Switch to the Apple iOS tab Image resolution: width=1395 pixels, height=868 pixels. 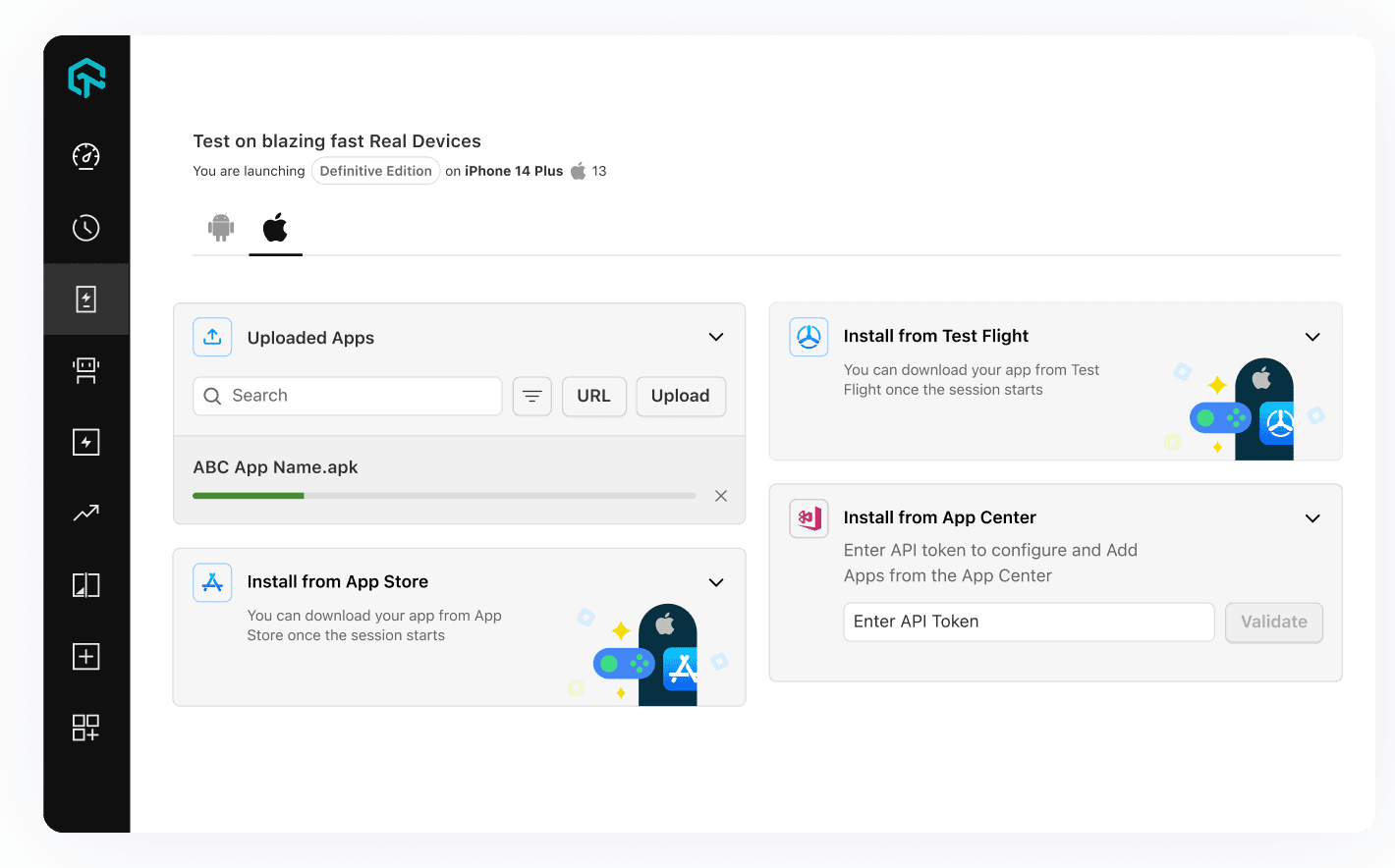275,227
